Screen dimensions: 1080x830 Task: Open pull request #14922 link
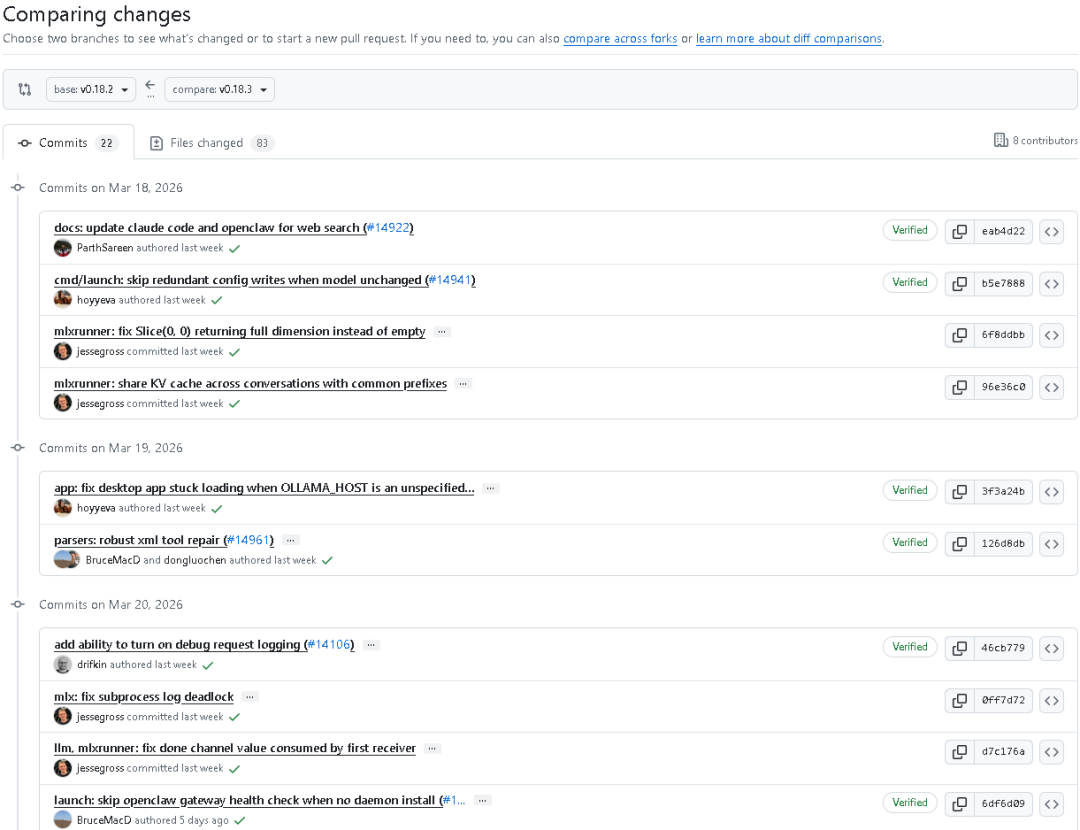(x=388, y=228)
